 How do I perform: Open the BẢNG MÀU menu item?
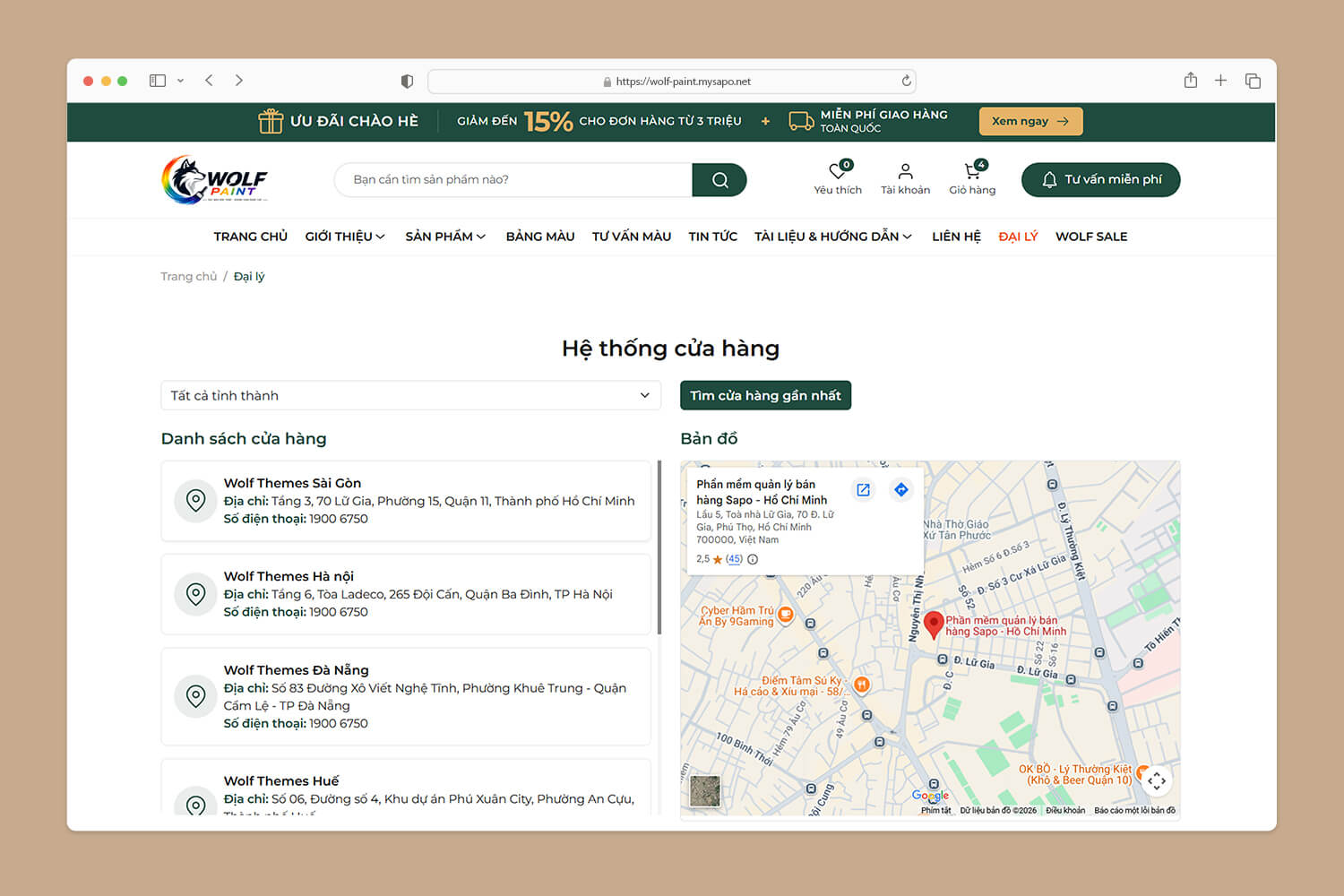click(540, 237)
